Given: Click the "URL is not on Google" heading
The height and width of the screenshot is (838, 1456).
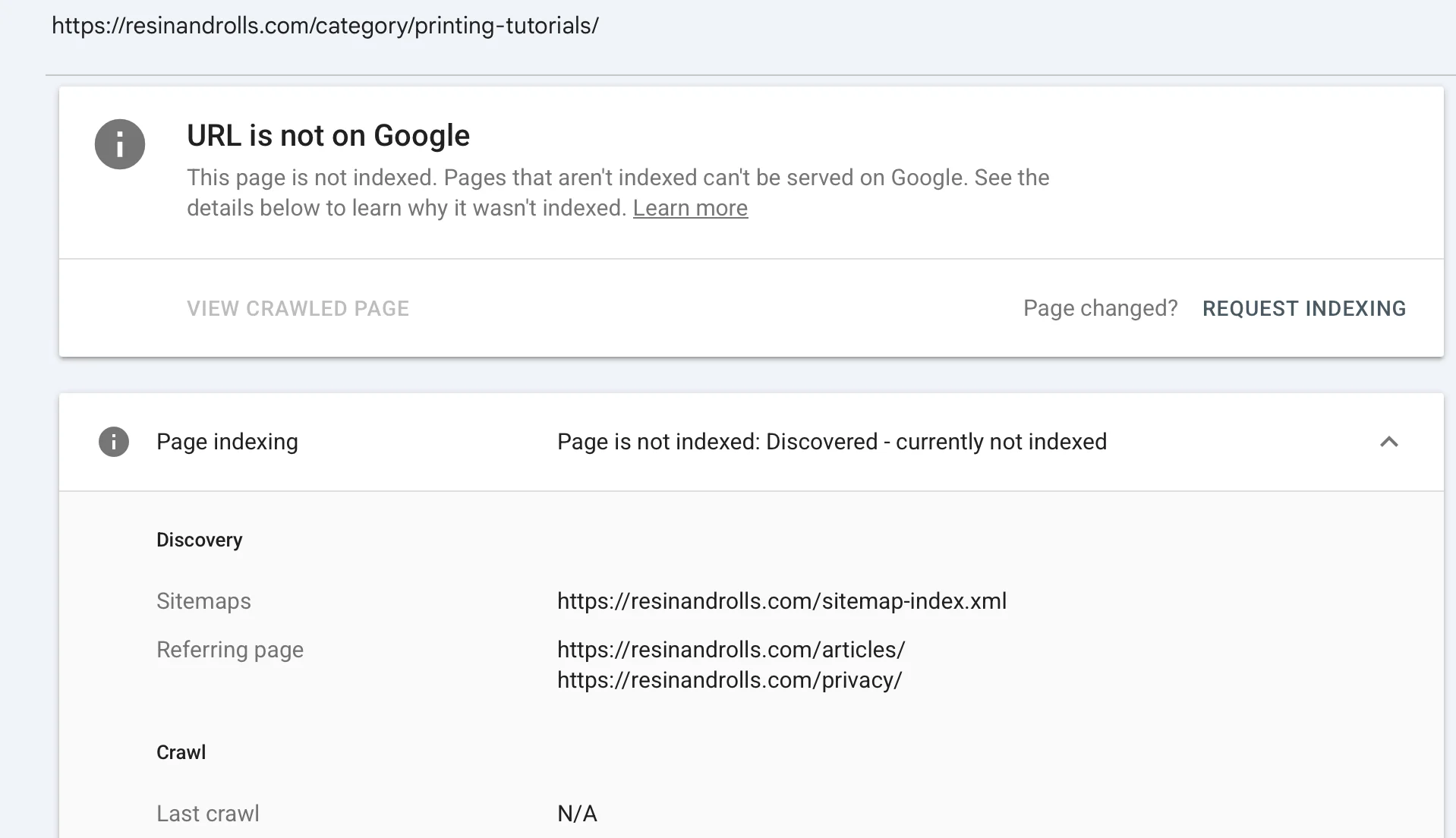Looking at the screenshot, I should click(329, 136).
